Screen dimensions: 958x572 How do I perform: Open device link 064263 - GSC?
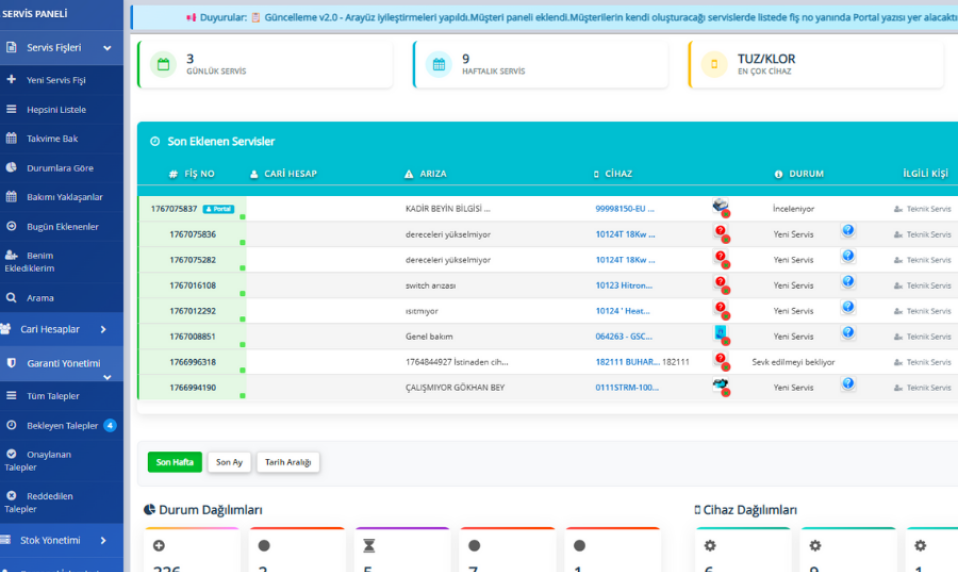pos(624,337)
